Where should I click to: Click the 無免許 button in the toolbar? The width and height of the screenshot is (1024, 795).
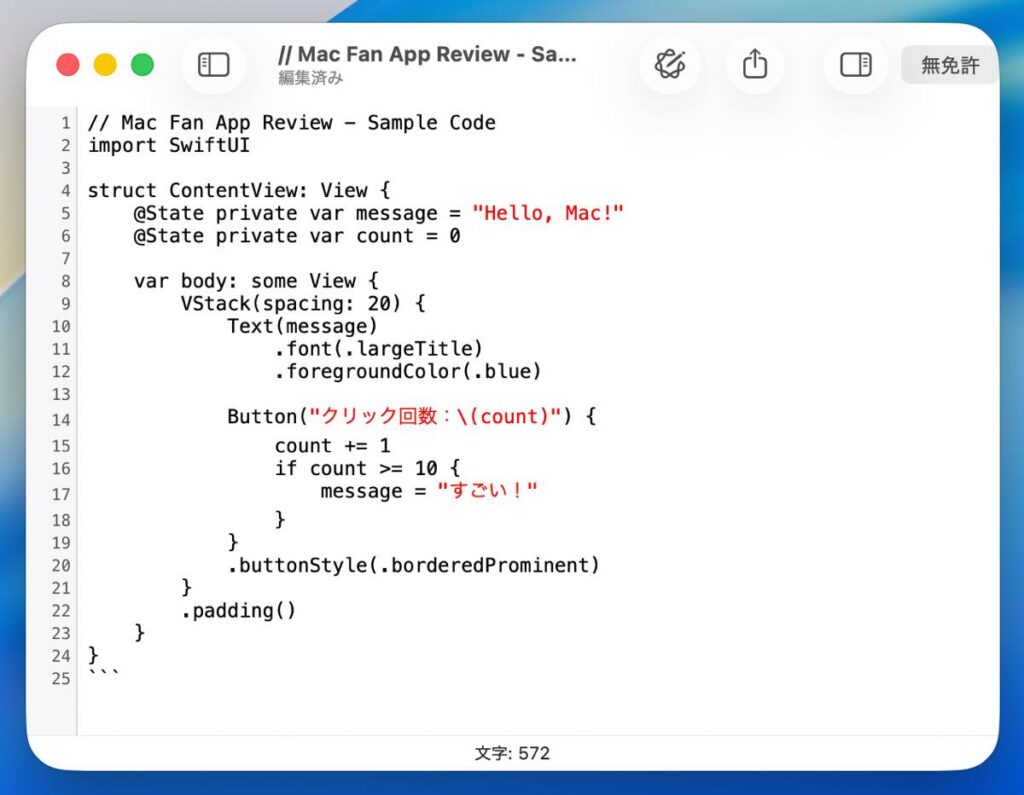click(x=949, y=65)
